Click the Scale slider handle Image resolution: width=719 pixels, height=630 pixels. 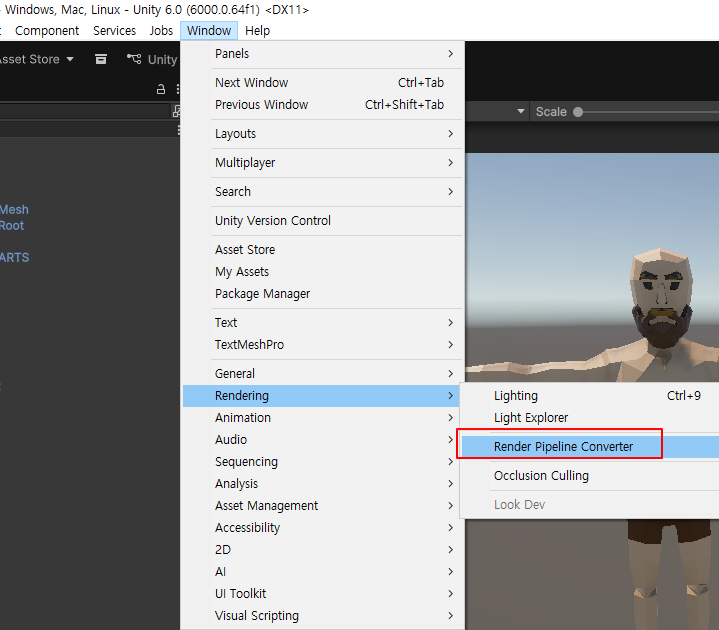578,112
